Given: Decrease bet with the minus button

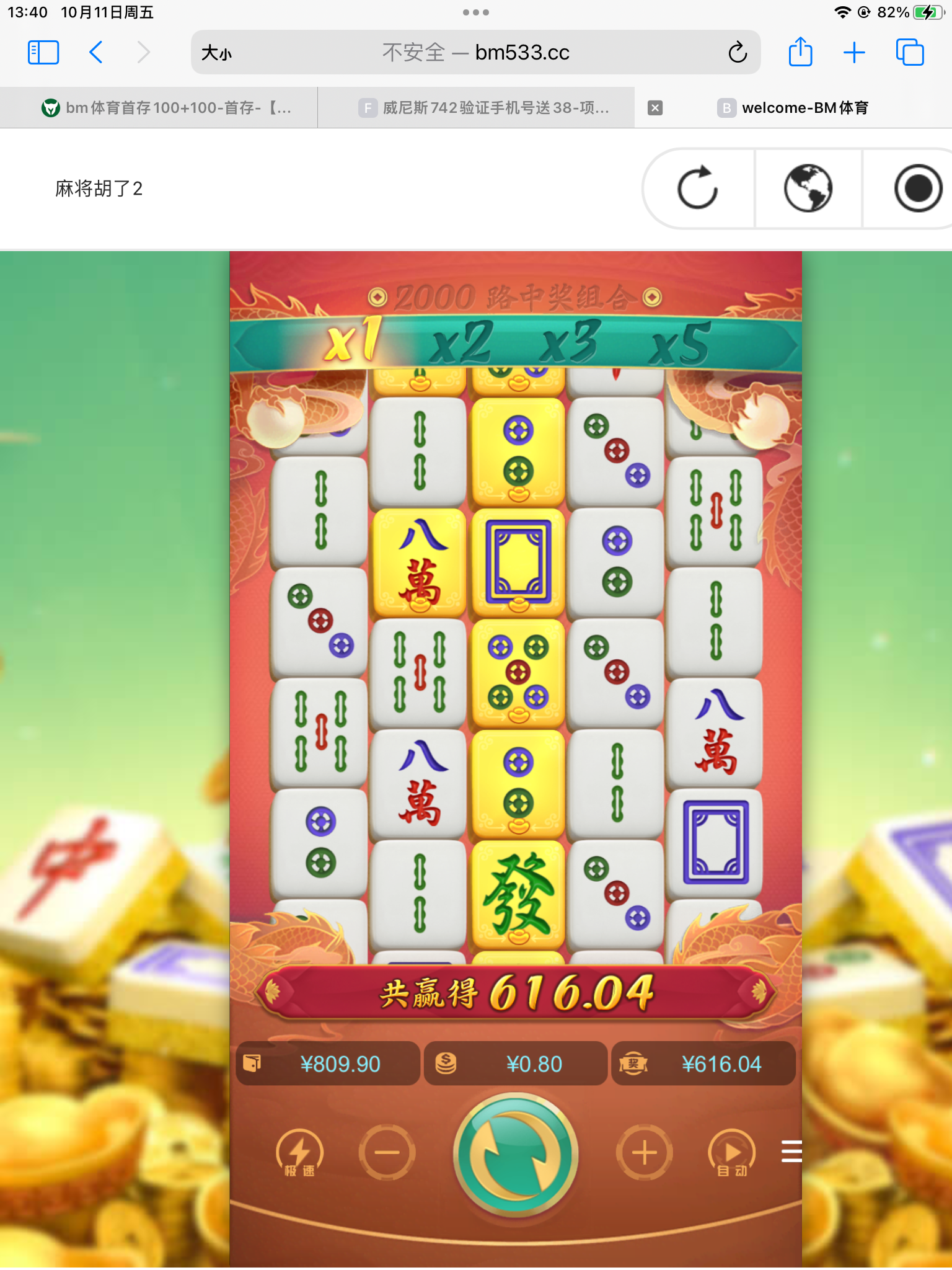Looking at the screenshot, I should click(x=387, y=1153).
